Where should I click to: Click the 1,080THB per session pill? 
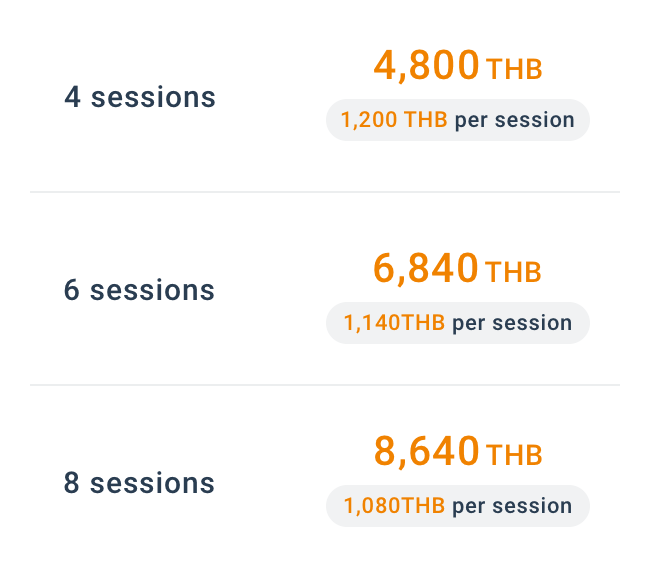(x=458, y=506)
